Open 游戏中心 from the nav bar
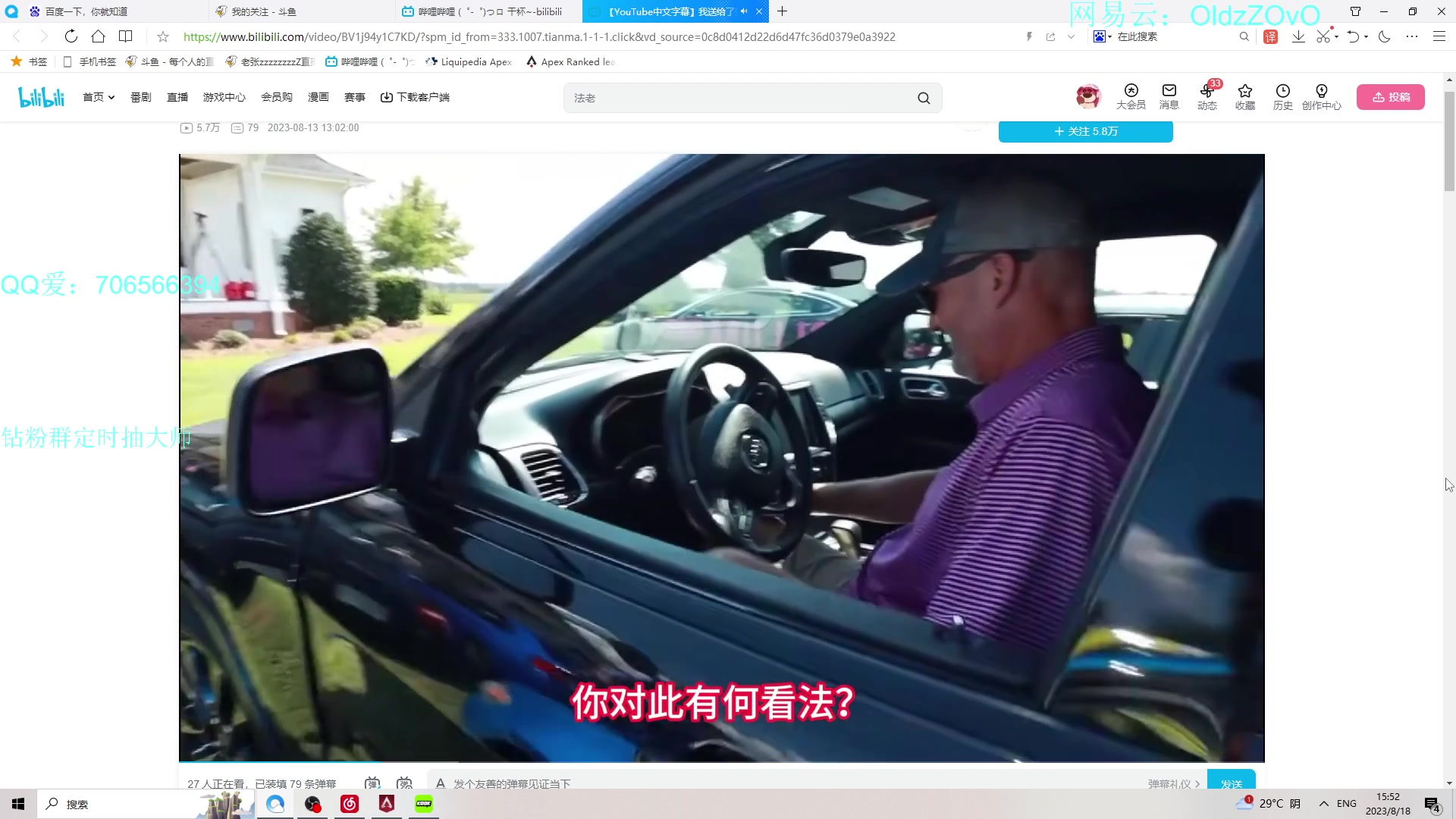The width and height of the screenshot is (1456, 819). click(x=224, y=97)
